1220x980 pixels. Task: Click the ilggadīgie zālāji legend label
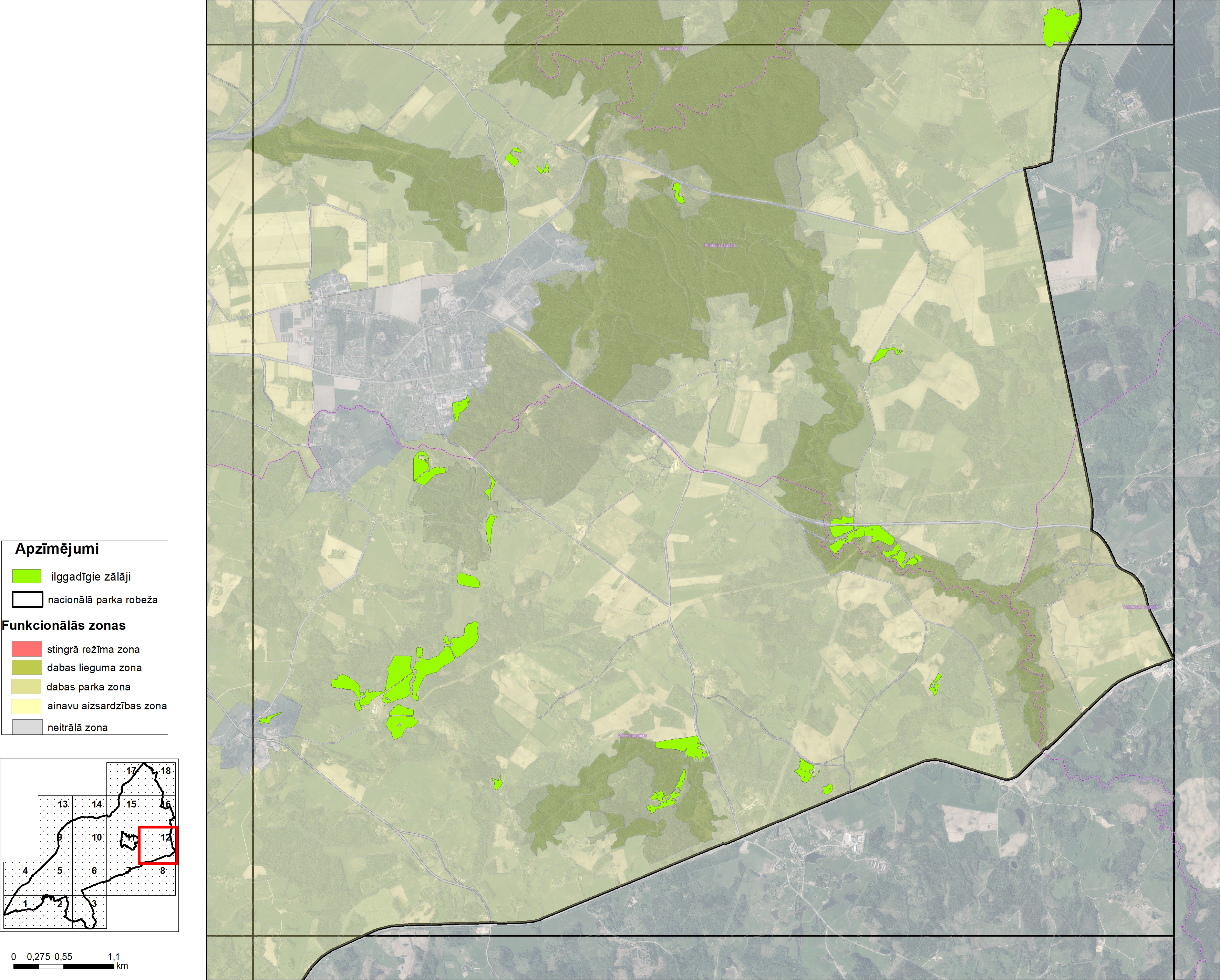click(91, 576)
